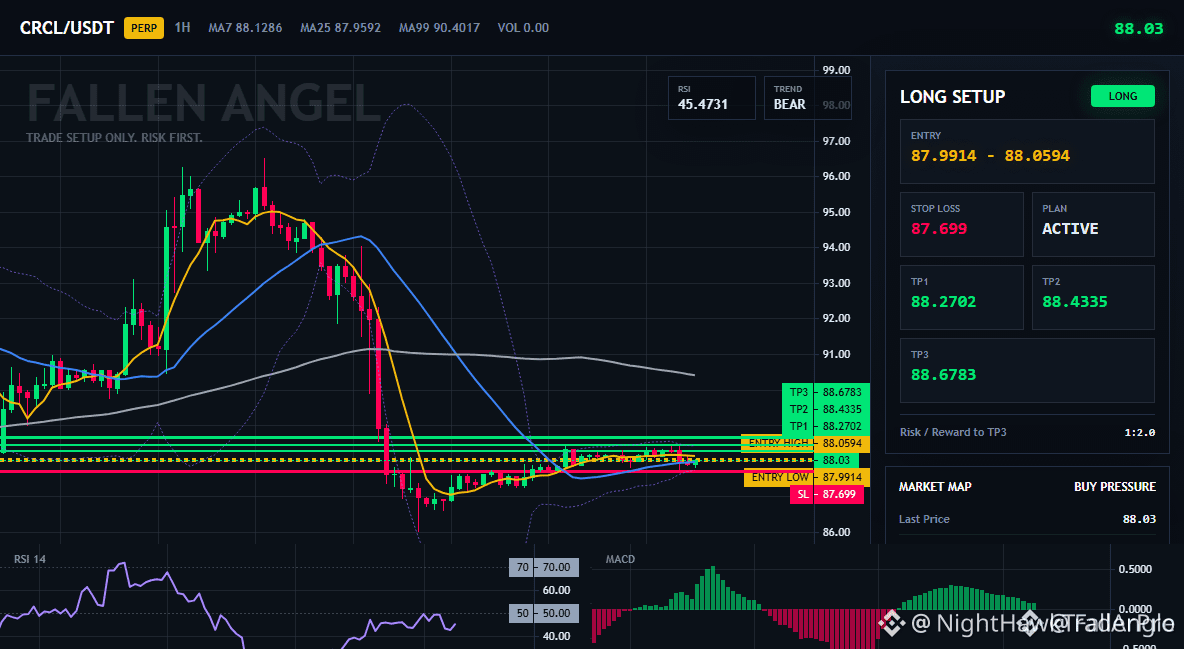Click the MACD 0.5000 axis label
Screen dimensions: 1184x649
[1135, 569]
